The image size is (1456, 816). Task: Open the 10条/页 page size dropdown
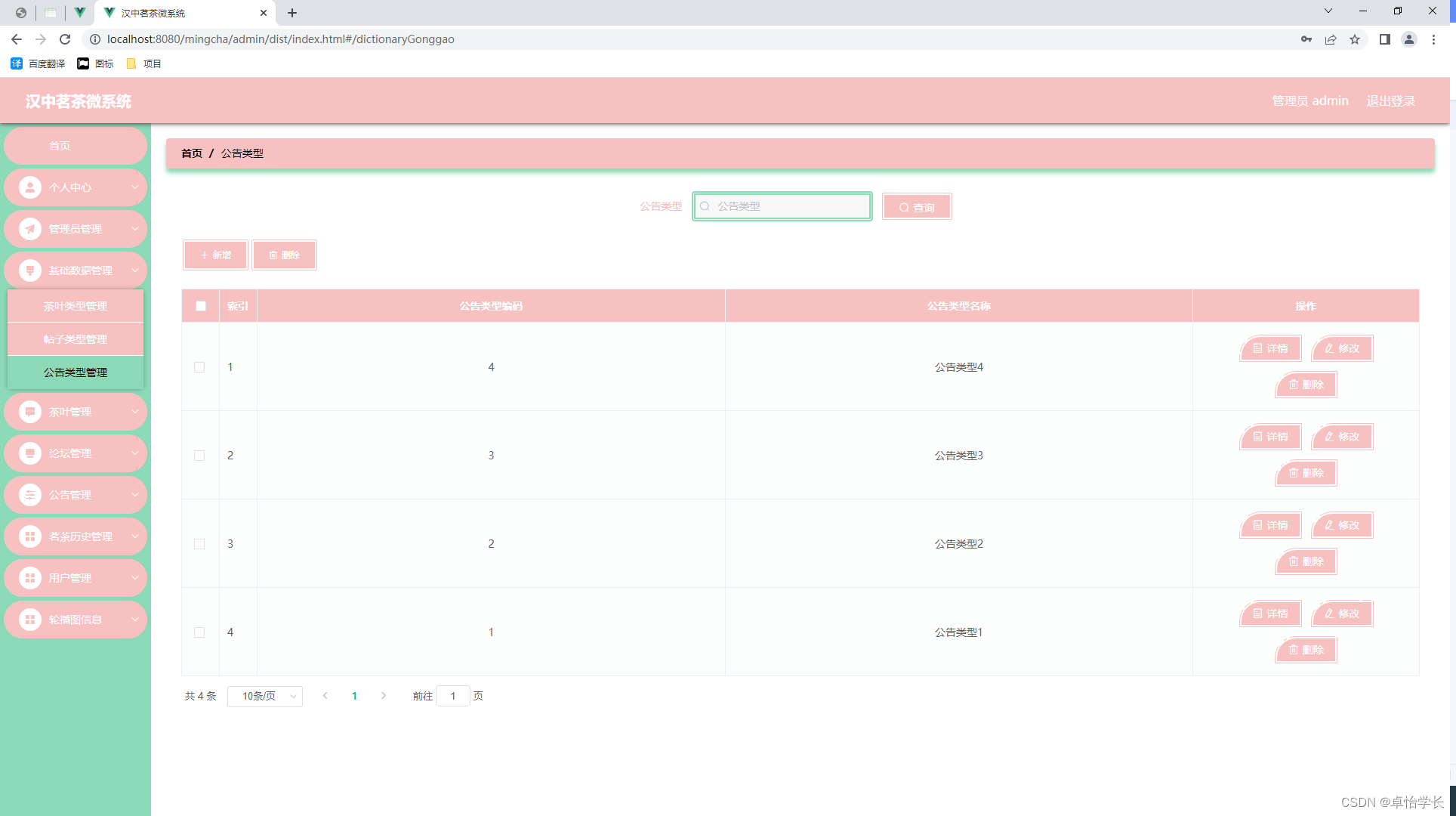point(265,696)
